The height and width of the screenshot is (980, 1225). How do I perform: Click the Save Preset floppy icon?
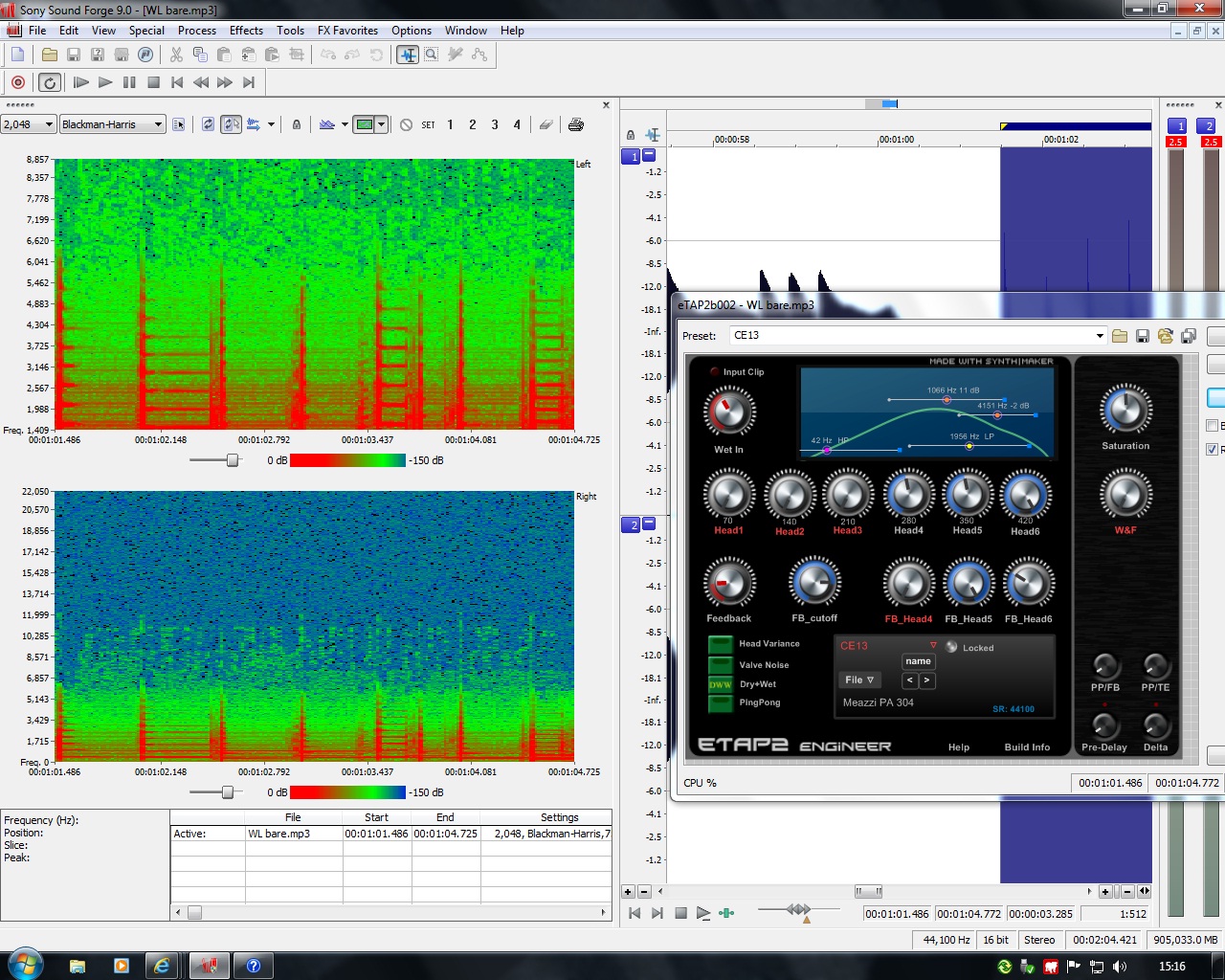coord(1143,336)
